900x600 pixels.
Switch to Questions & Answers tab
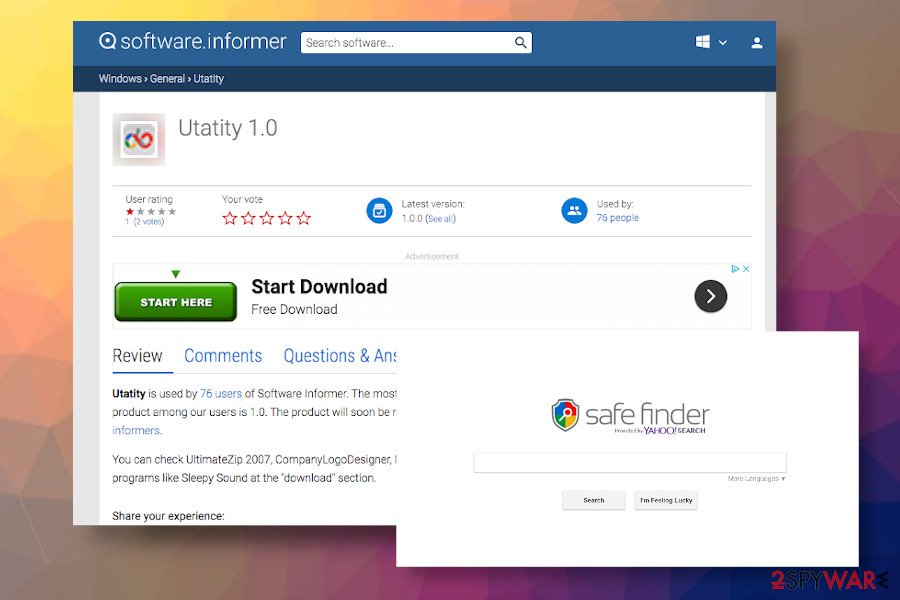coord(340,356)
